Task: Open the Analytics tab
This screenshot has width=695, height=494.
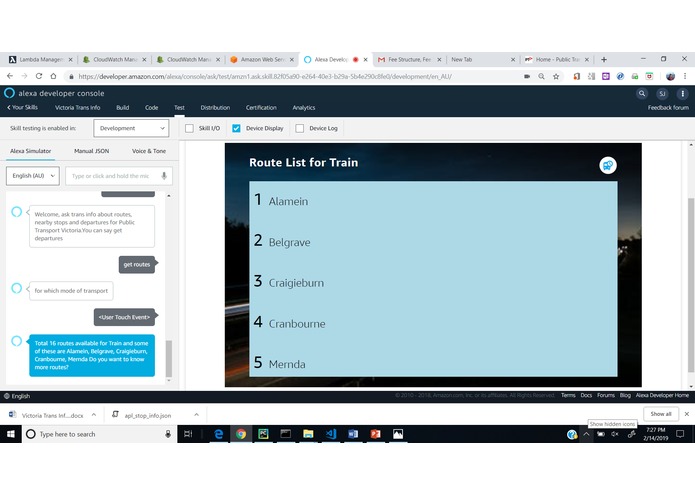Action: coord(304,107)
